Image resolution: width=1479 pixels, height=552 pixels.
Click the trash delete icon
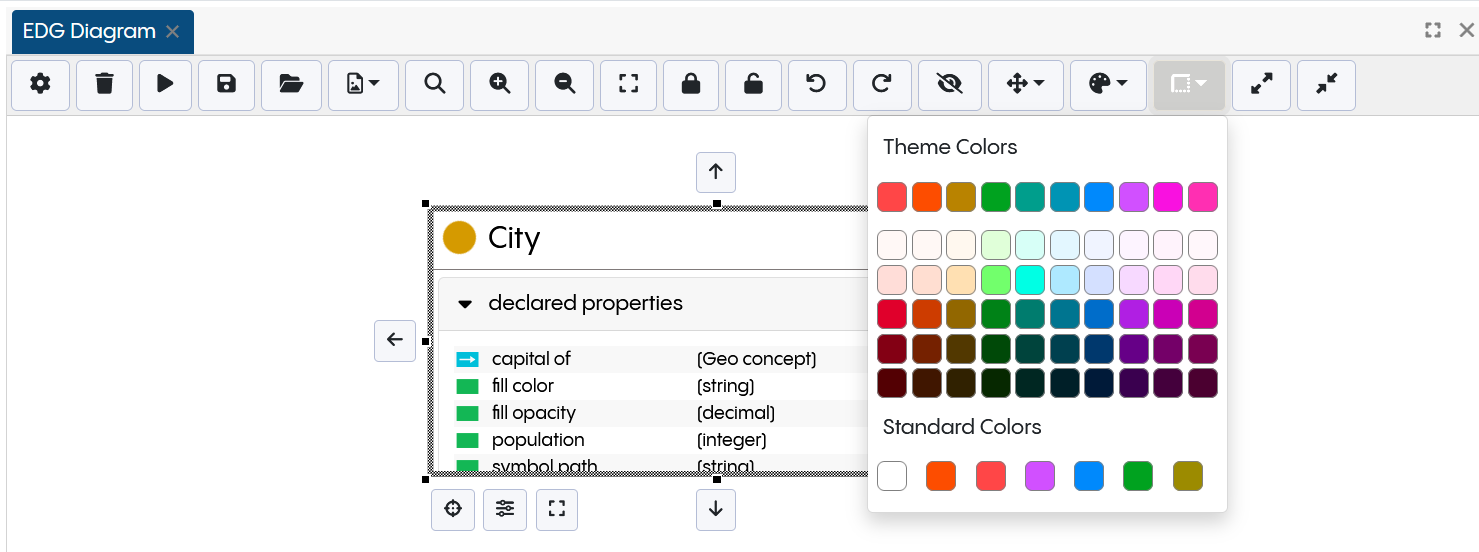[x=104, y=84]
